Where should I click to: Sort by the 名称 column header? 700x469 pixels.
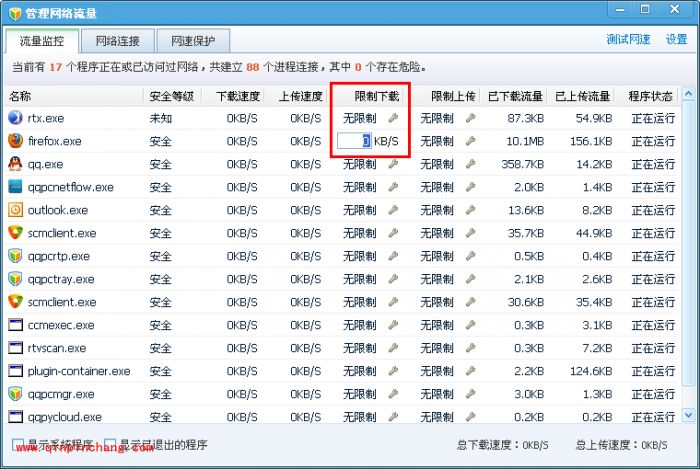pyautogui.click(x=74, y=96)
